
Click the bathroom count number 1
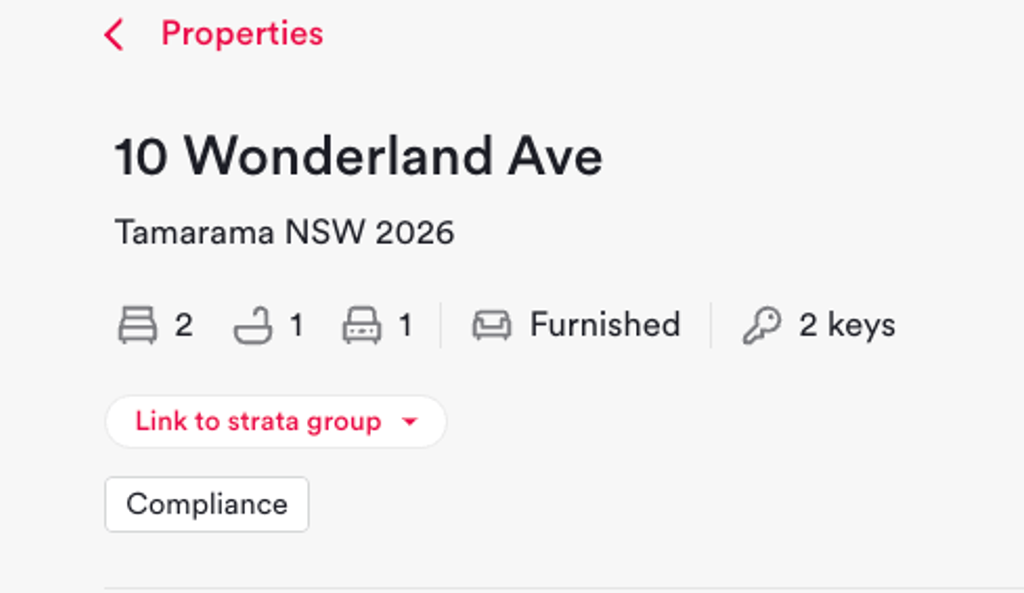coord(297,325)
